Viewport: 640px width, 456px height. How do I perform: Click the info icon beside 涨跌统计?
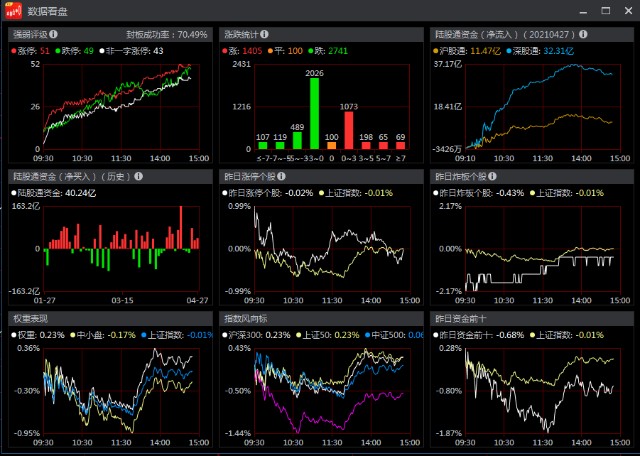(267, 34)
